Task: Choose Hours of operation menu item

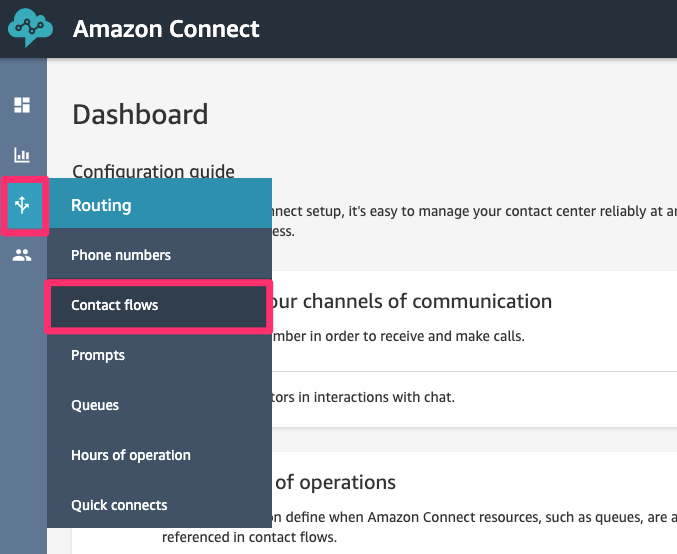Action: pos(131,455)
